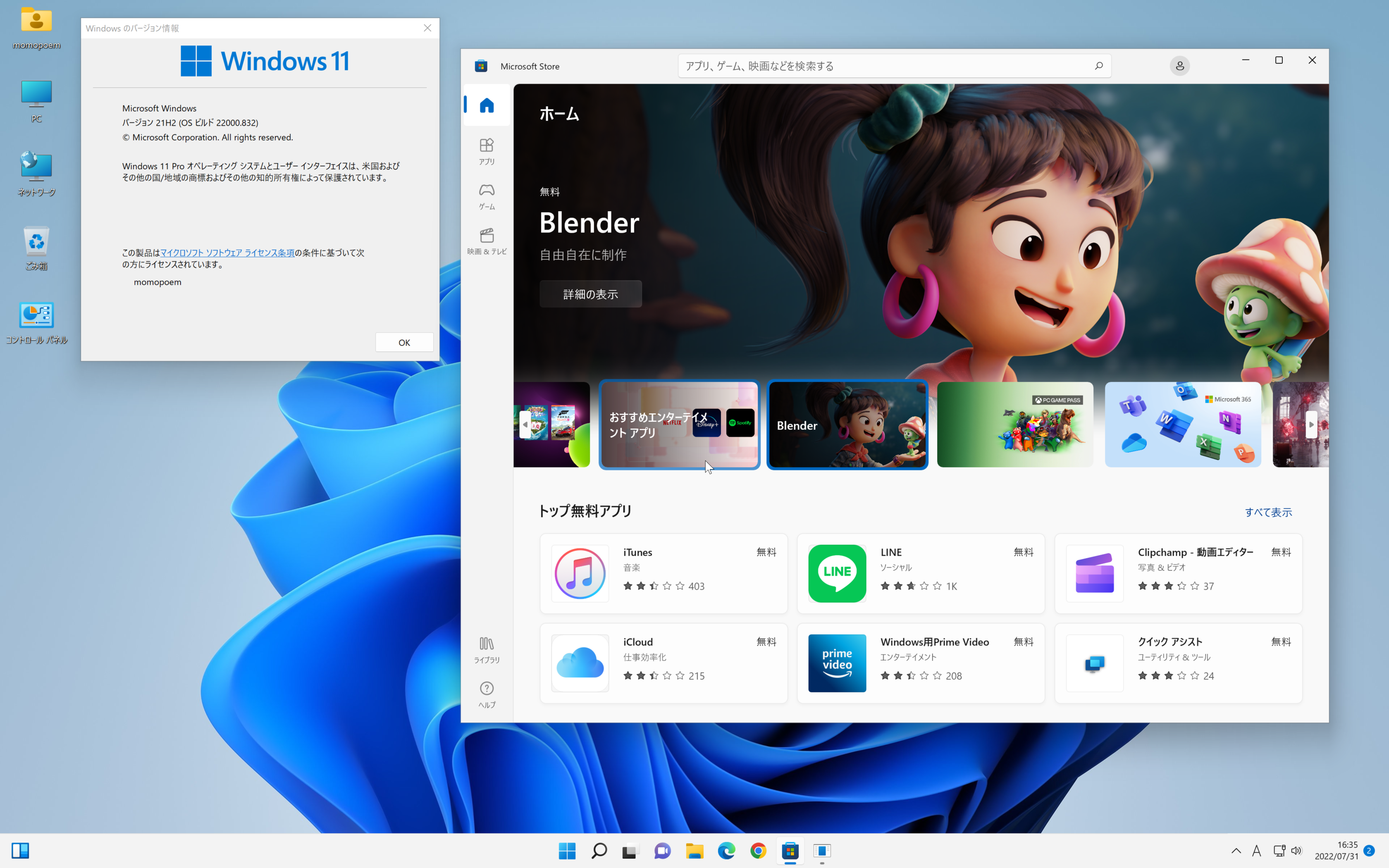The width and height of the screenshot is (1389, 868).
Task: Open the Windows用Prime Video title text
Action: pos(934,642)
